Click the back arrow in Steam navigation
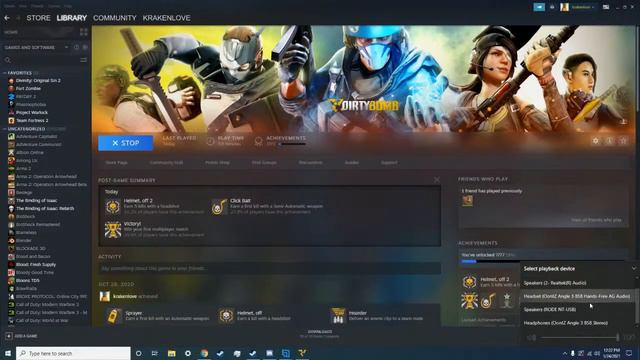The height and width of the screenshot is (360, 640). [7, 18]
